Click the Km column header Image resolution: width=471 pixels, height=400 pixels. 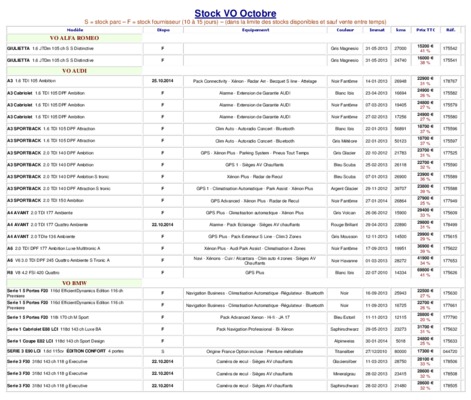(x=401, y=30)
